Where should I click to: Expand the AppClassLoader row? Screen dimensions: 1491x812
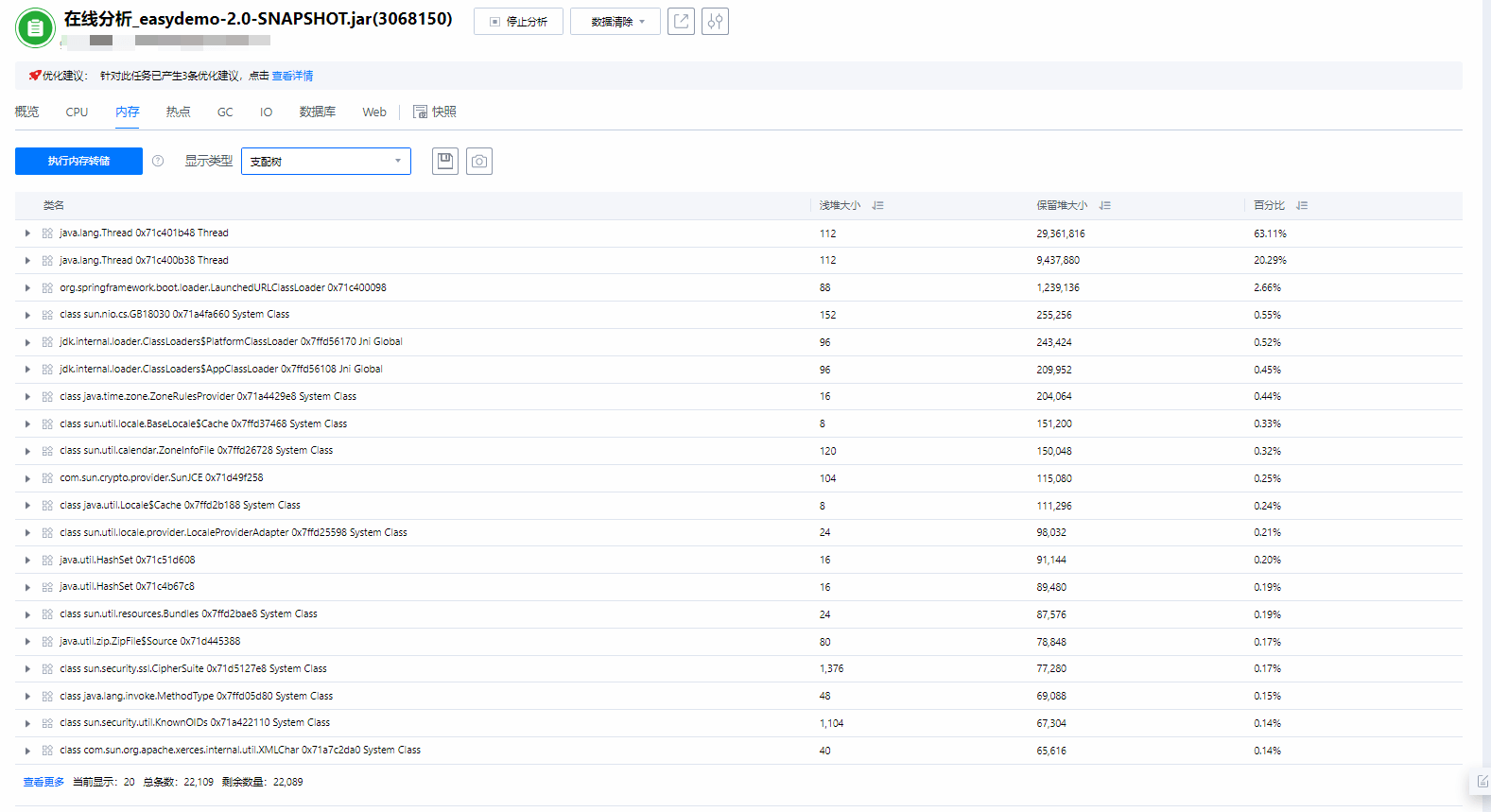27,370
